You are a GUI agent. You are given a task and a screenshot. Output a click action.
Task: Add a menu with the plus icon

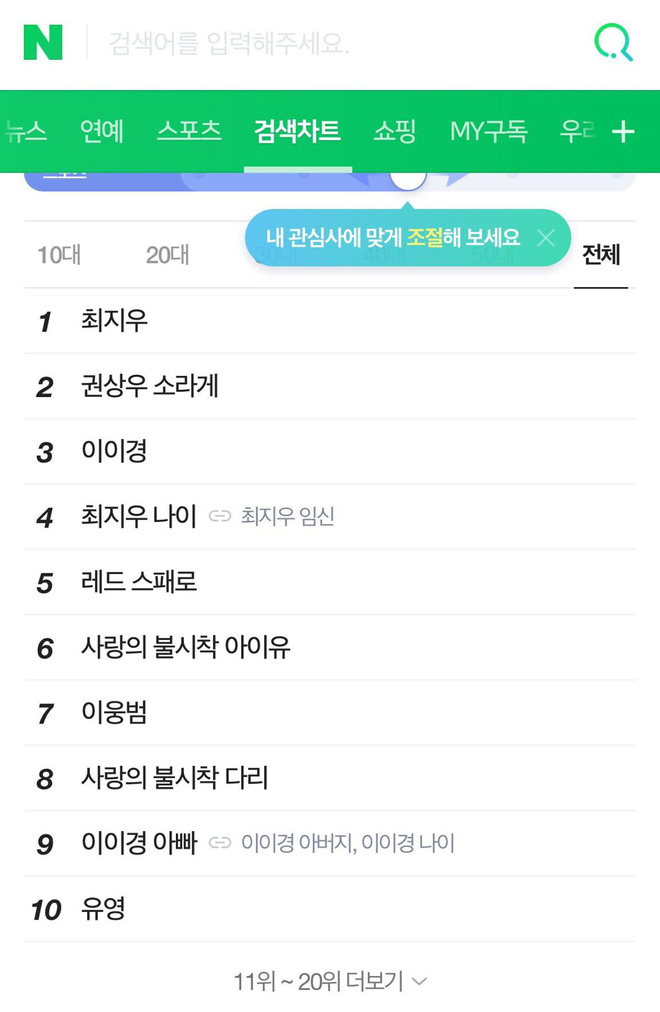point(623,132)
